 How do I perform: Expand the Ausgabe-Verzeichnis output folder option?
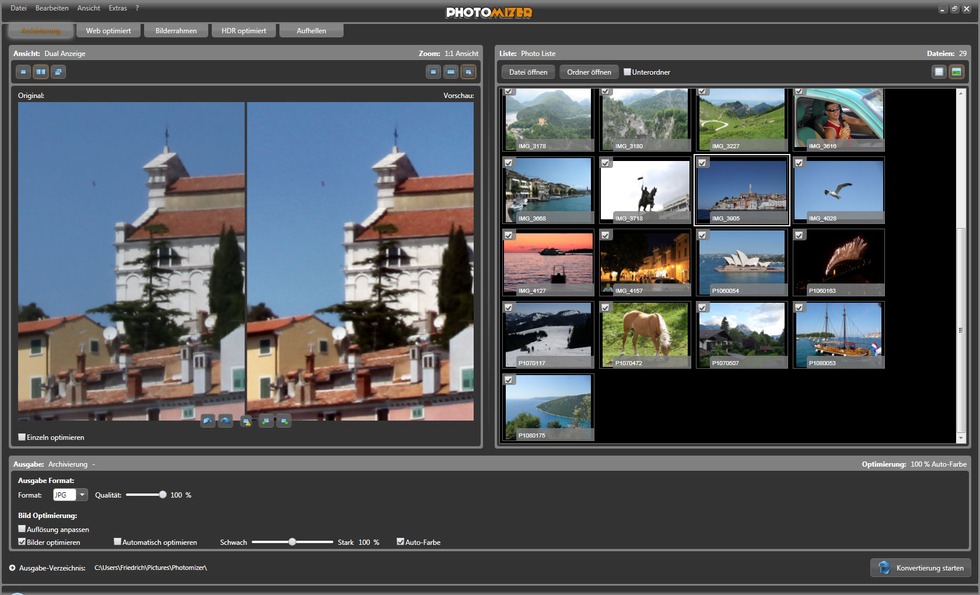pos(12,568)
